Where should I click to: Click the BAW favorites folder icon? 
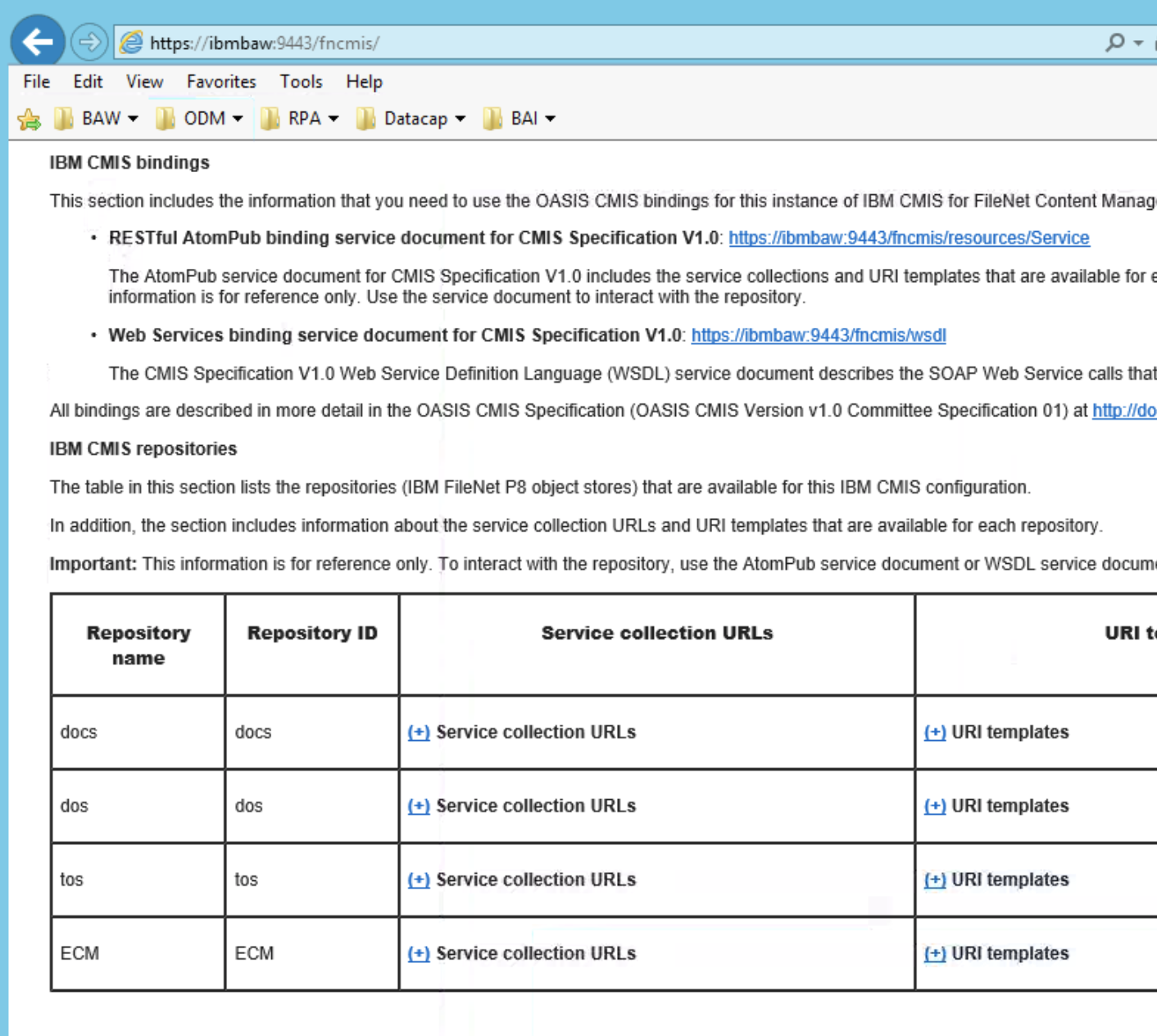pyautogui.click(x=64, y=119)
